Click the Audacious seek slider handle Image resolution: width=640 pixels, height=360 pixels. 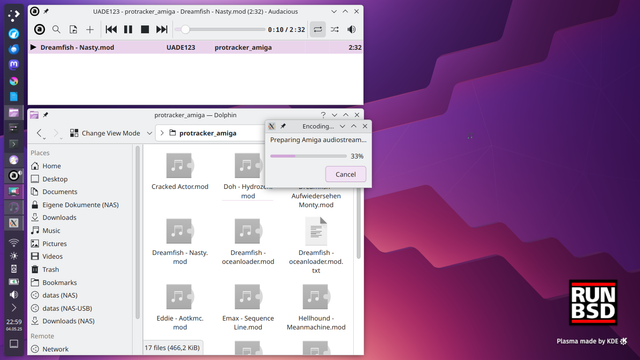pos(185,29)
